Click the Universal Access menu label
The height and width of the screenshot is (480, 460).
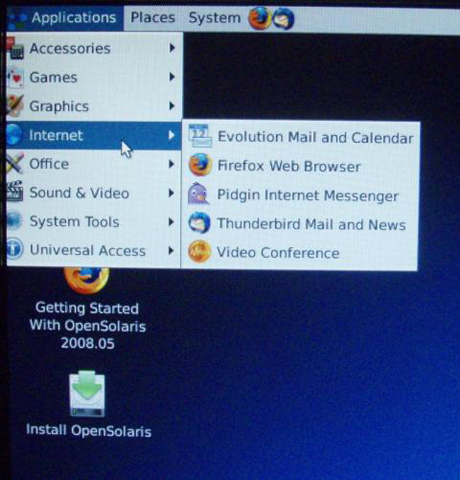pyautogui.click(x=88, y=250)
